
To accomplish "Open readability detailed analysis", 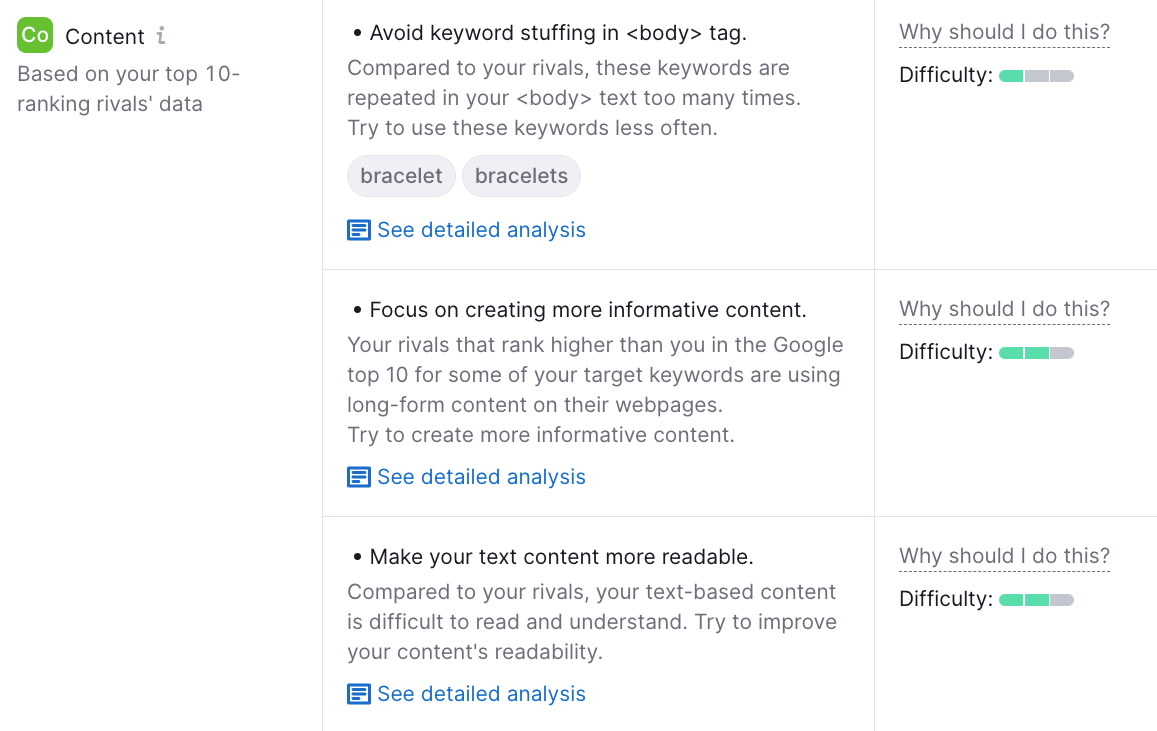I will (481, 693).
